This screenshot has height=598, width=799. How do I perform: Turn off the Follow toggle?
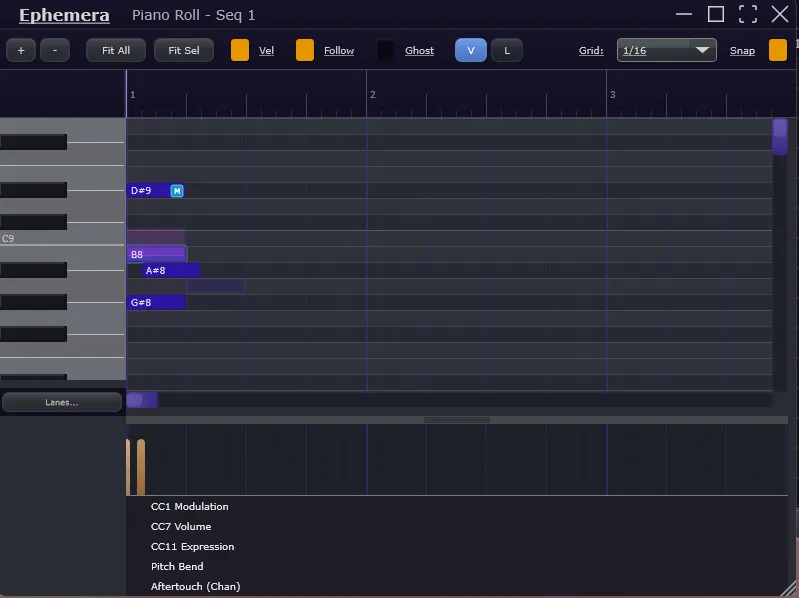pos(305,50)
